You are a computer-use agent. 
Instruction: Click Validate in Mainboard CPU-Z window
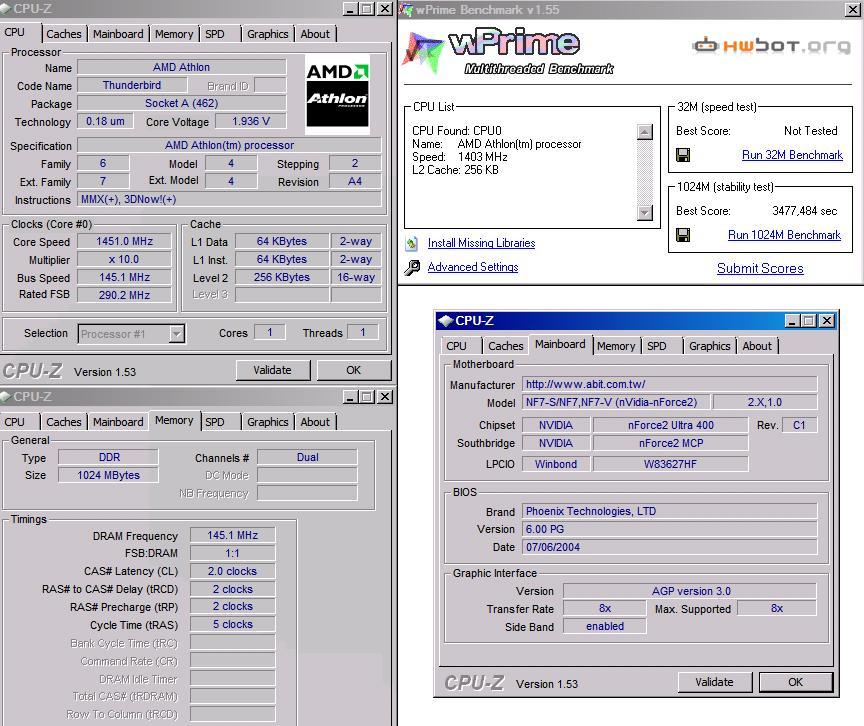[x=715, y=682]
